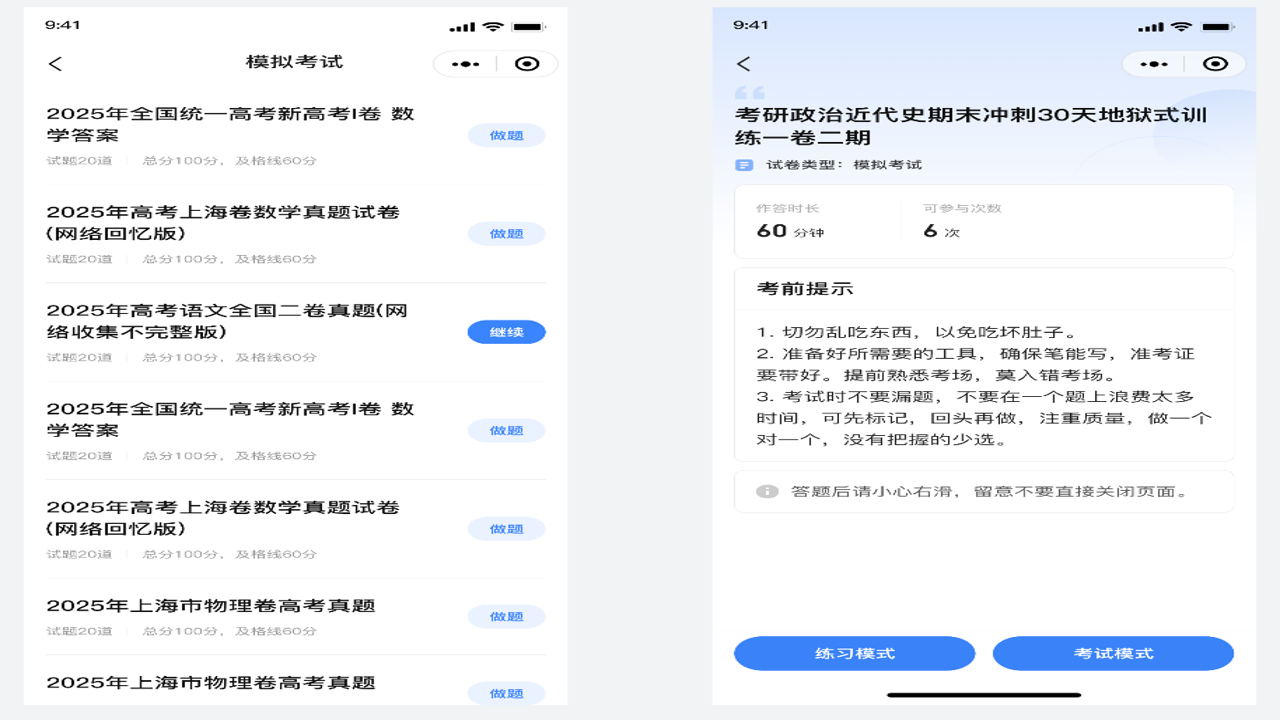The height and width of the screenshot is (720, 1280).
Task: Tap the circle close icon on 模拟考试 screen
Action: (x=527, y=64)
